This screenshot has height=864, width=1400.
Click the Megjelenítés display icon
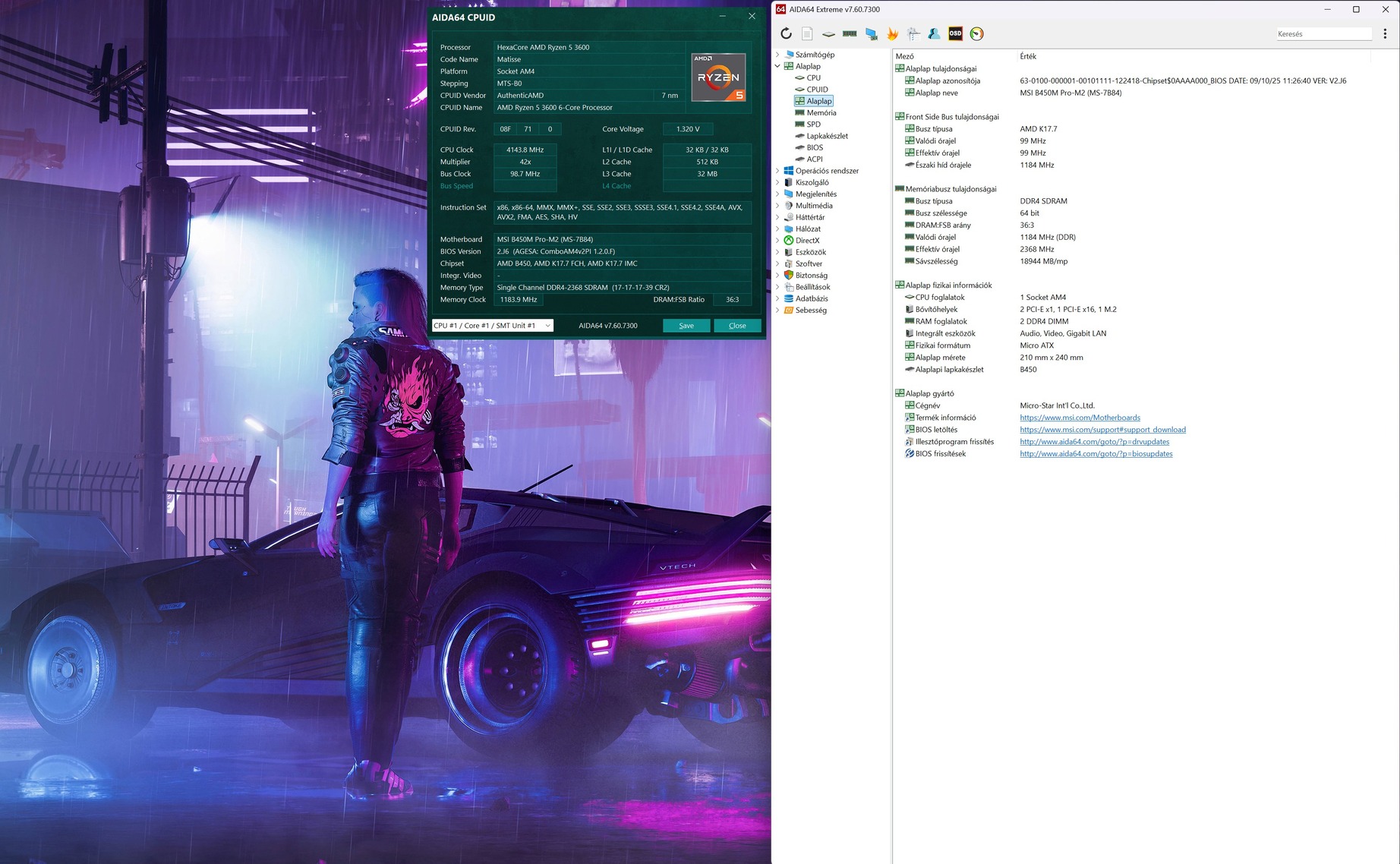(x=789, y=194)
